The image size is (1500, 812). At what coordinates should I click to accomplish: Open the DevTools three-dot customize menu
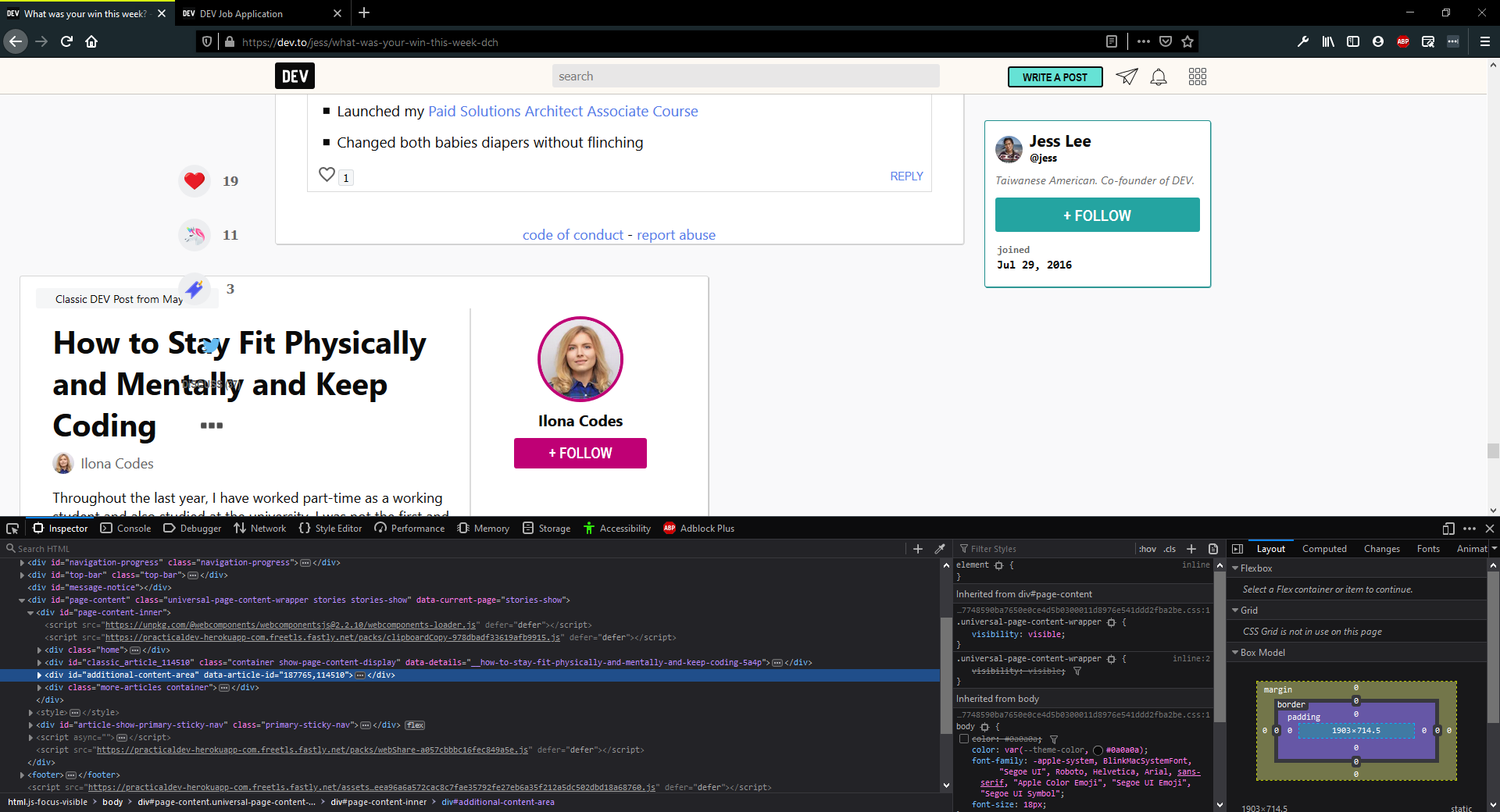1470,529
